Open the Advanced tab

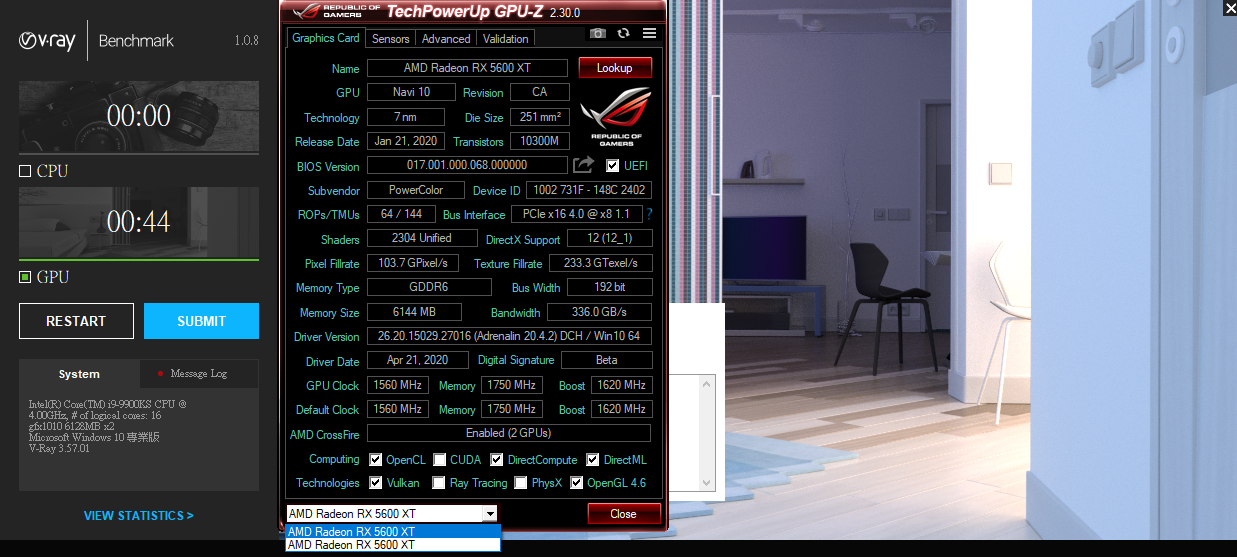coord(446,39)
